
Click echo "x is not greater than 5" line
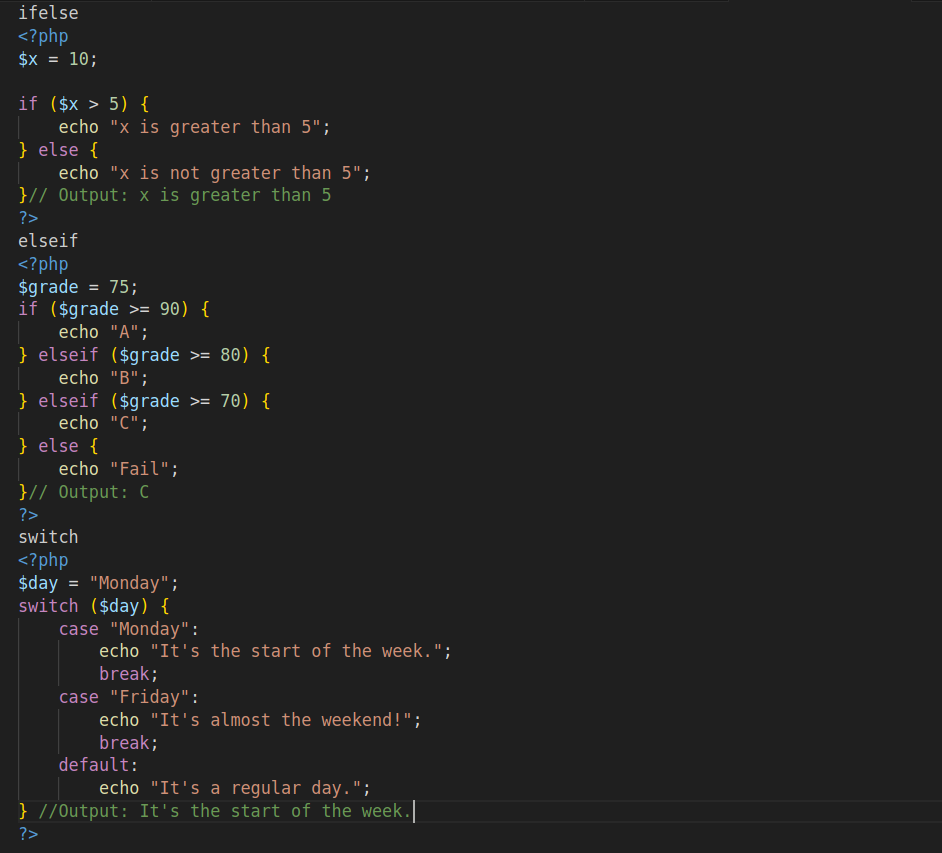[214, 173]
